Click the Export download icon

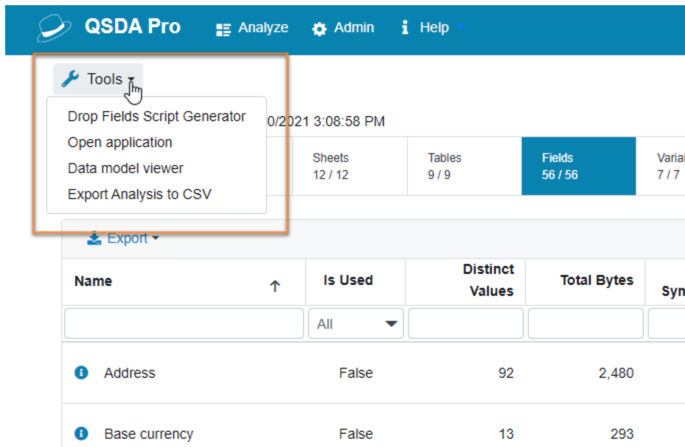click(94, 238)
